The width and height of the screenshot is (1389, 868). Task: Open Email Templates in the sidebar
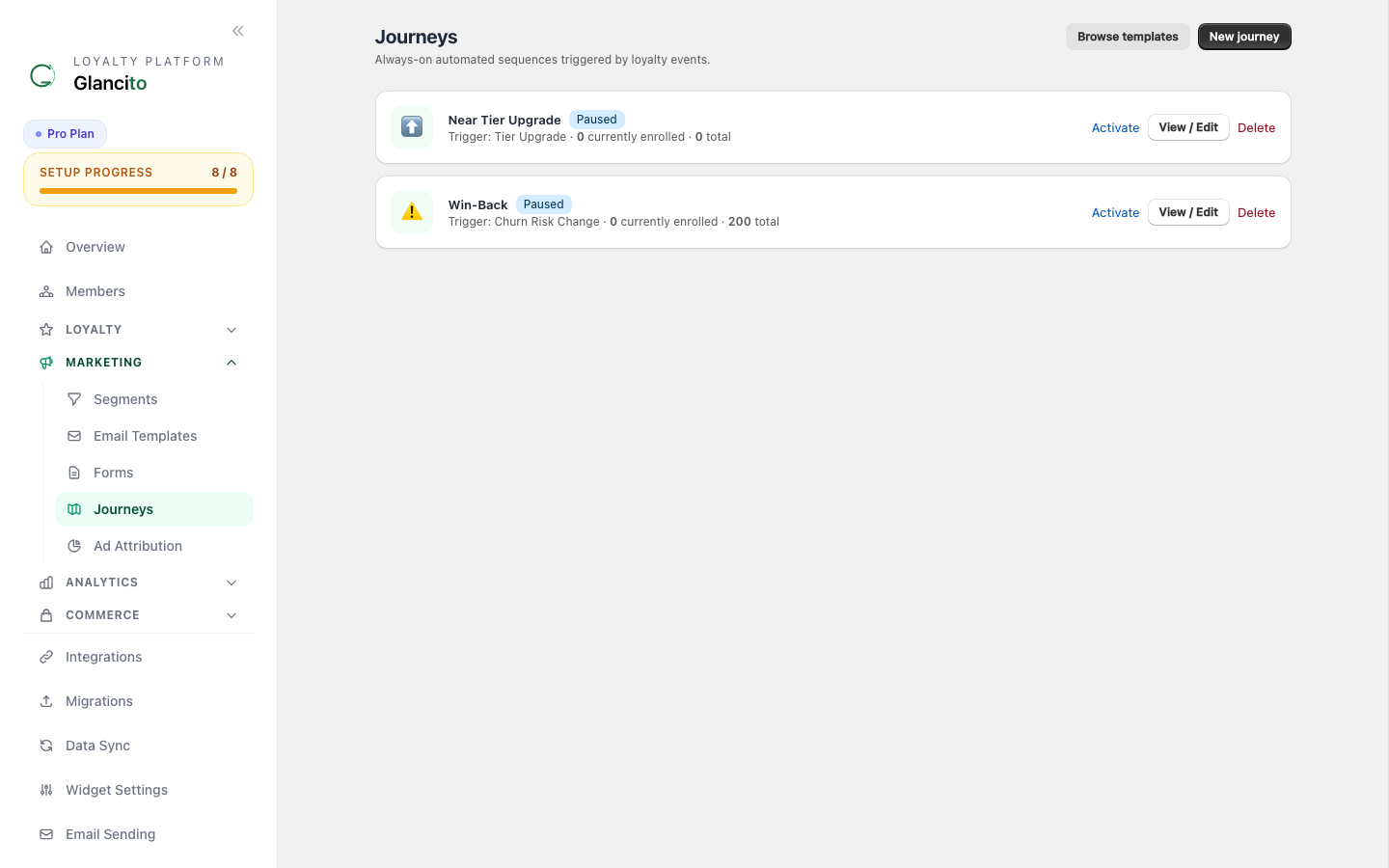[154, 436]
